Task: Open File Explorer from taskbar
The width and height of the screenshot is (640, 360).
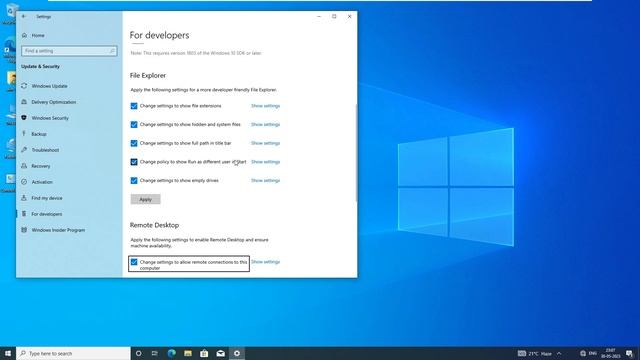Action: [x=188, y=353]
